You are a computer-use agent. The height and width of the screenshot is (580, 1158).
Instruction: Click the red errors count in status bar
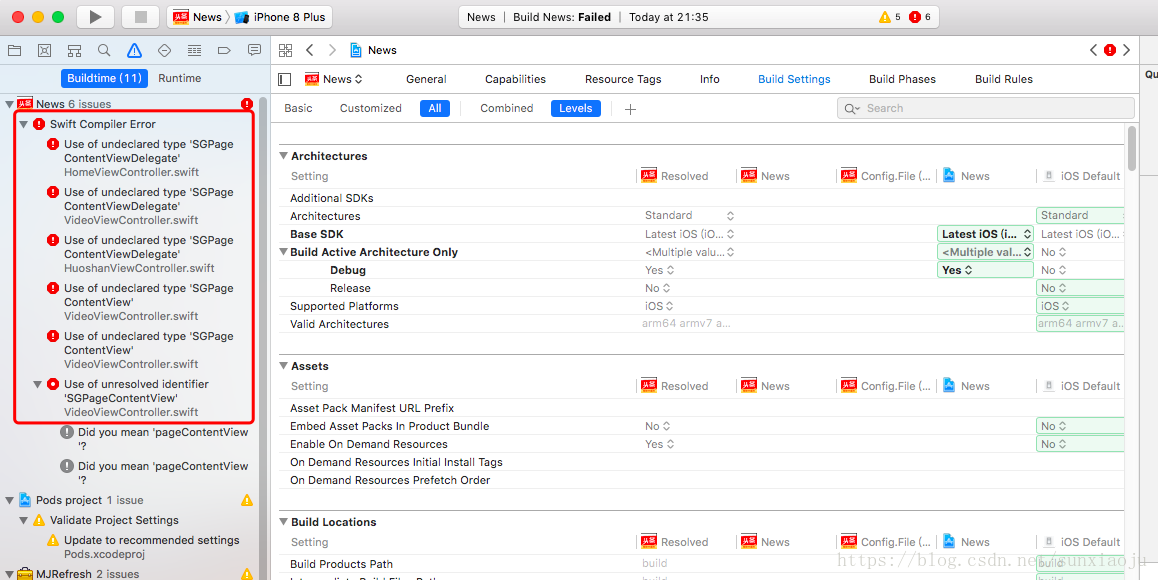pyautogui.click(x=920, y=17)
